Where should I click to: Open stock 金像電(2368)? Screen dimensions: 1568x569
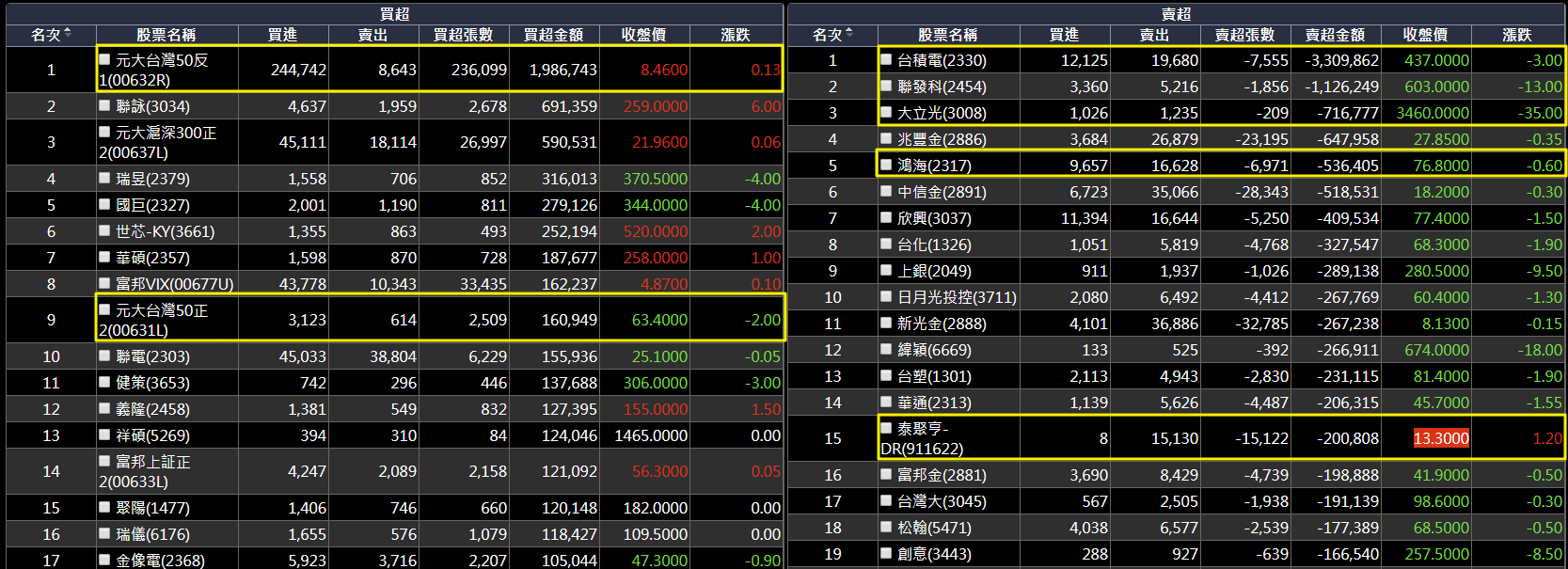[x=160, y=560]
